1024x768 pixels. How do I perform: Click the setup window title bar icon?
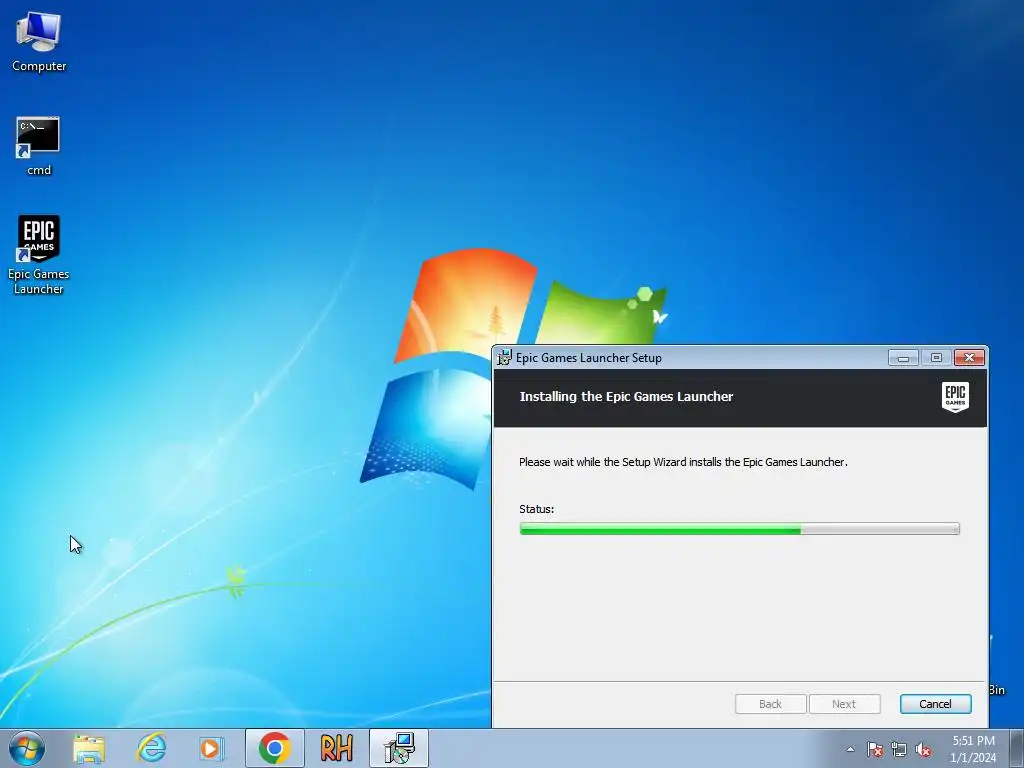click(x=504, y=357)
